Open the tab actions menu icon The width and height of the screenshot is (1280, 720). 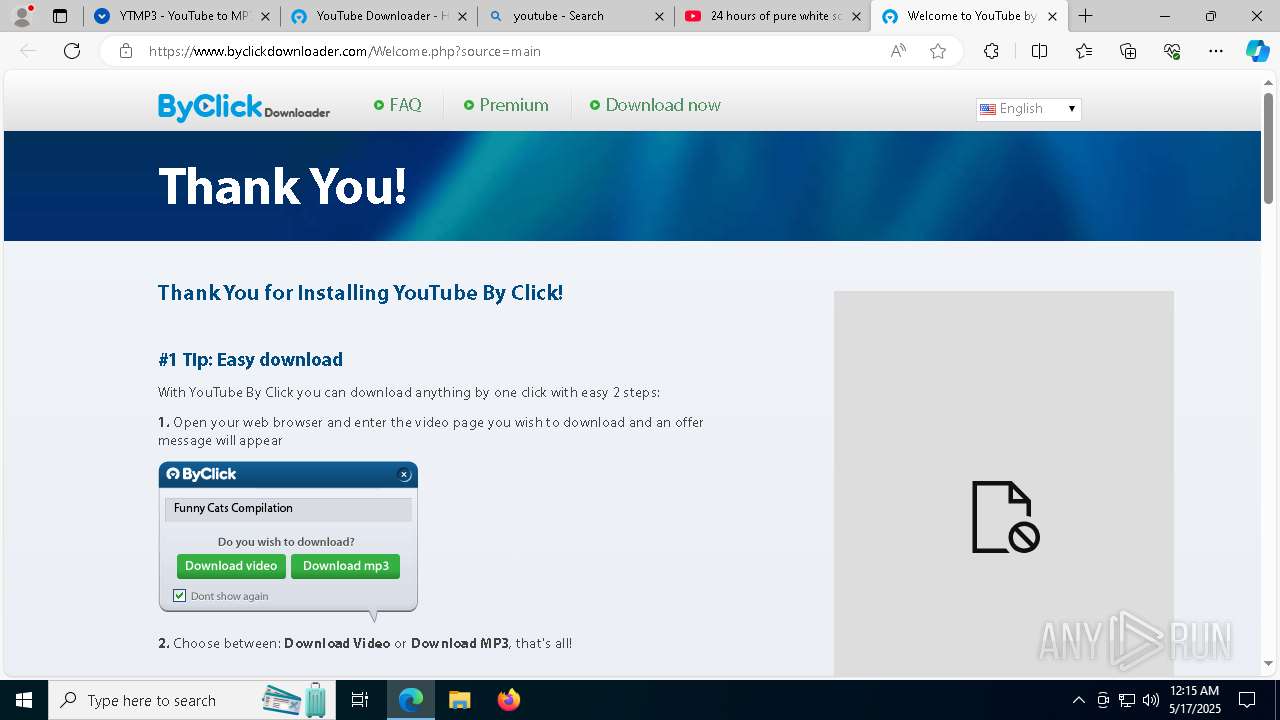(x=60, y=16)
